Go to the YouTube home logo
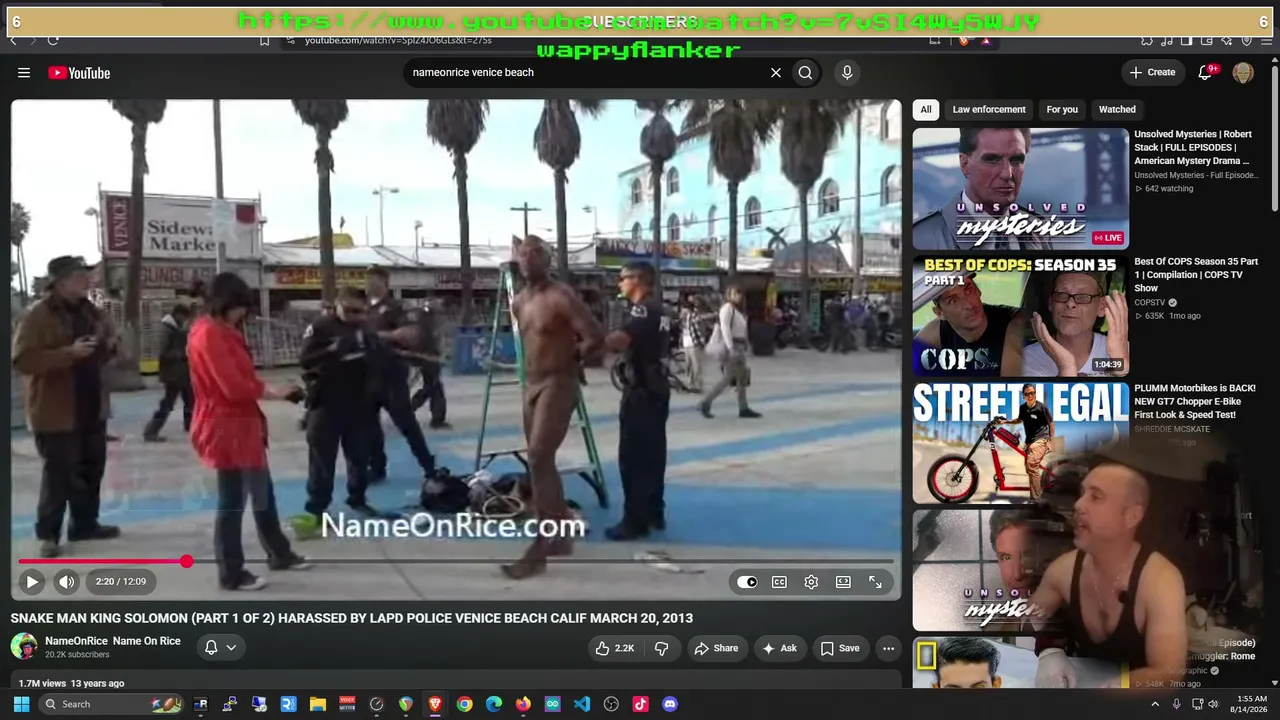The image size is (1280, 720). tap(79, 73)
